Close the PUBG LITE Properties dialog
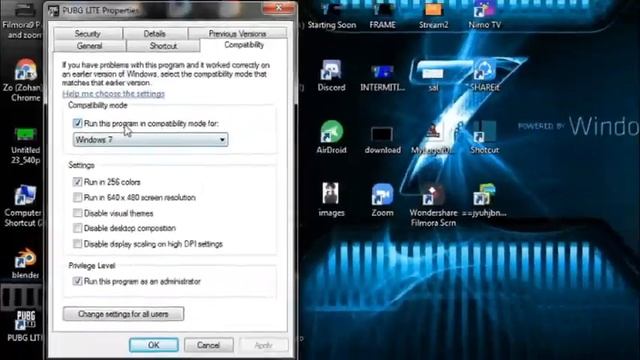640x360 pixels. pyautogui.click(x=279, y=8)
